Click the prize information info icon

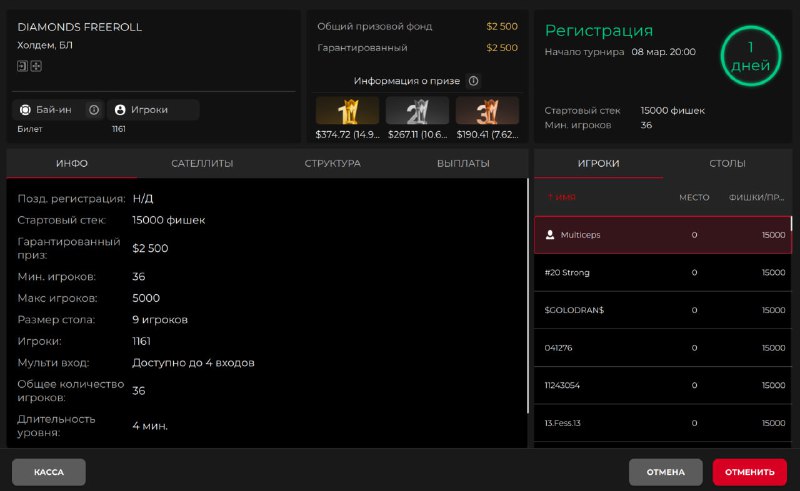point(474,81)
